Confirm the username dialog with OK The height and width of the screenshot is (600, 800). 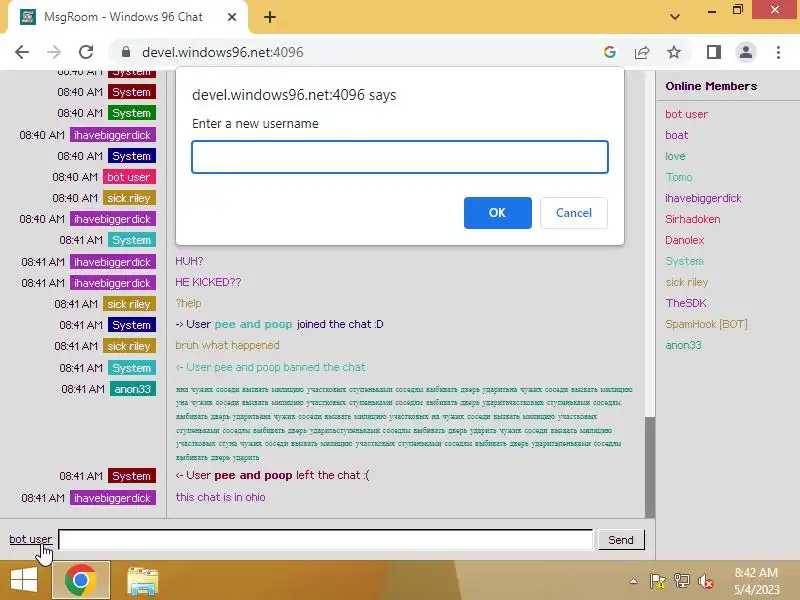(497, 213)
